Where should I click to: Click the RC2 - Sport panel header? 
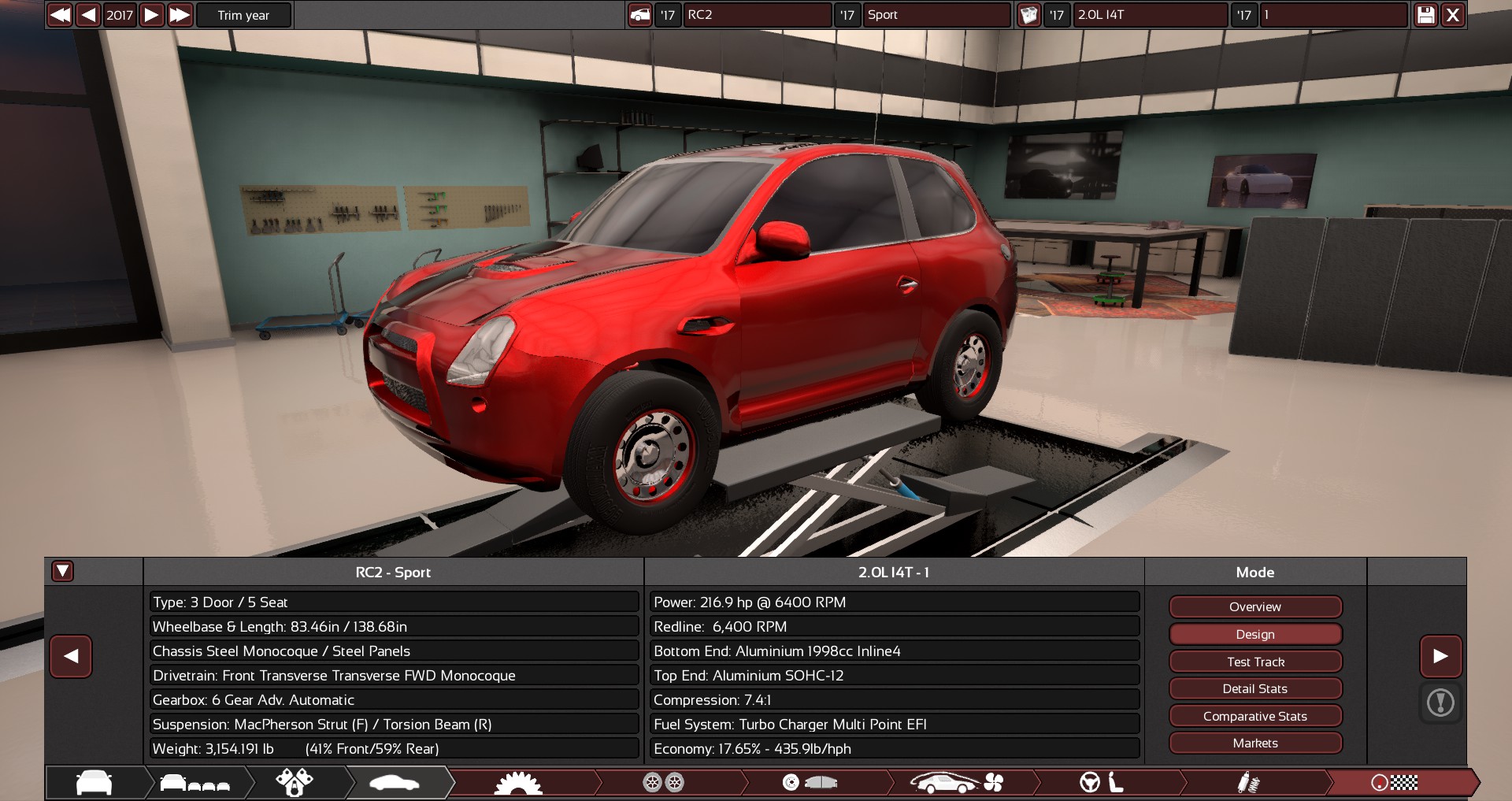[x=393, y=572]
